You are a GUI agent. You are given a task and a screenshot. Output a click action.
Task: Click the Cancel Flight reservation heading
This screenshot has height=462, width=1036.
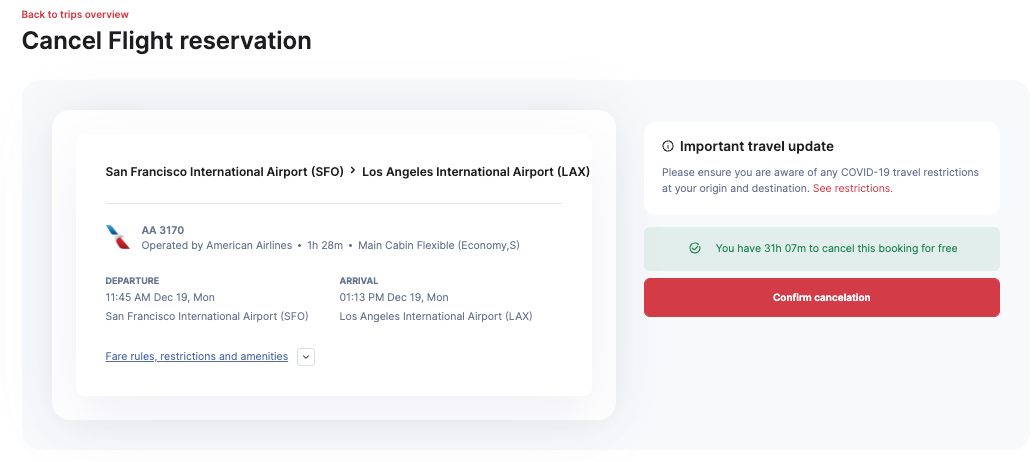click(x=166, y=41)
